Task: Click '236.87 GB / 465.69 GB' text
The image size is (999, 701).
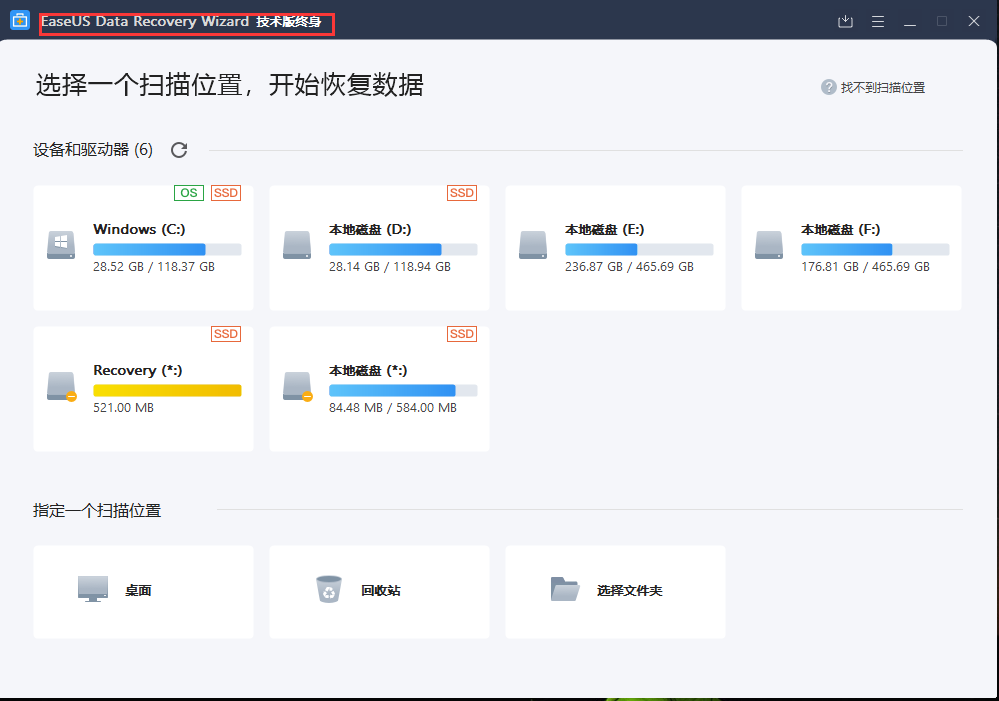Action: 629,267
